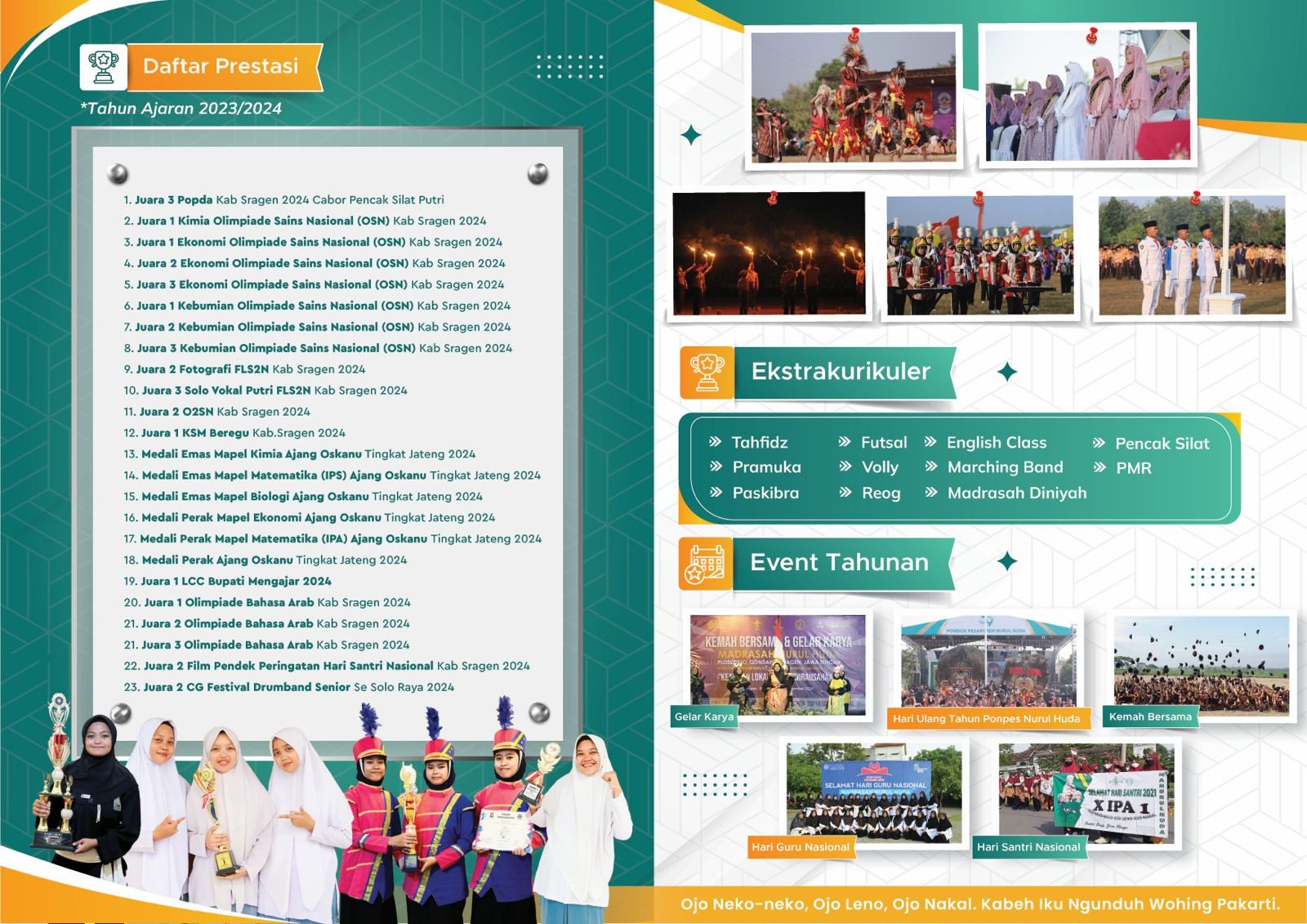Image resolution: width=1307 pixels, height=924 pixels.
Task: Select item 13 Medali Emas Mapel Kimia
Action: (x=300, y=454)
